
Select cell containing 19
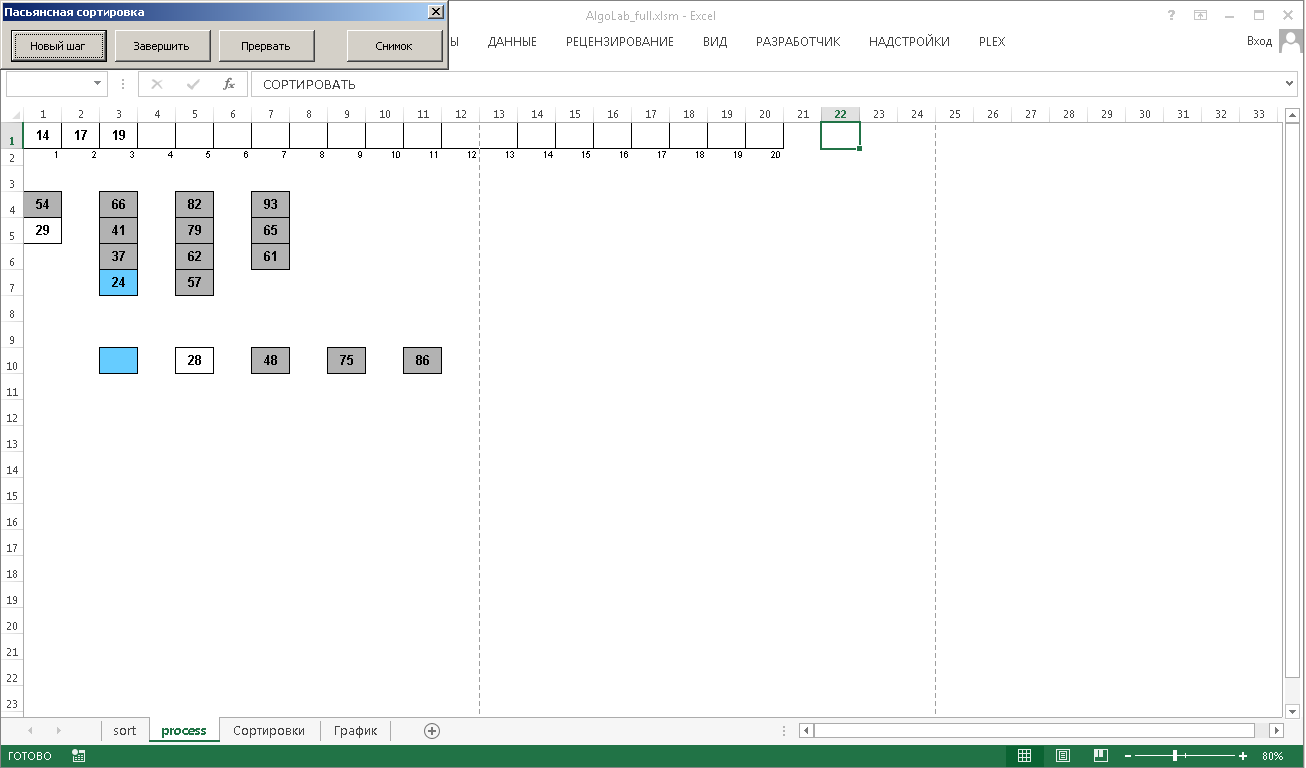click(118, 135)
